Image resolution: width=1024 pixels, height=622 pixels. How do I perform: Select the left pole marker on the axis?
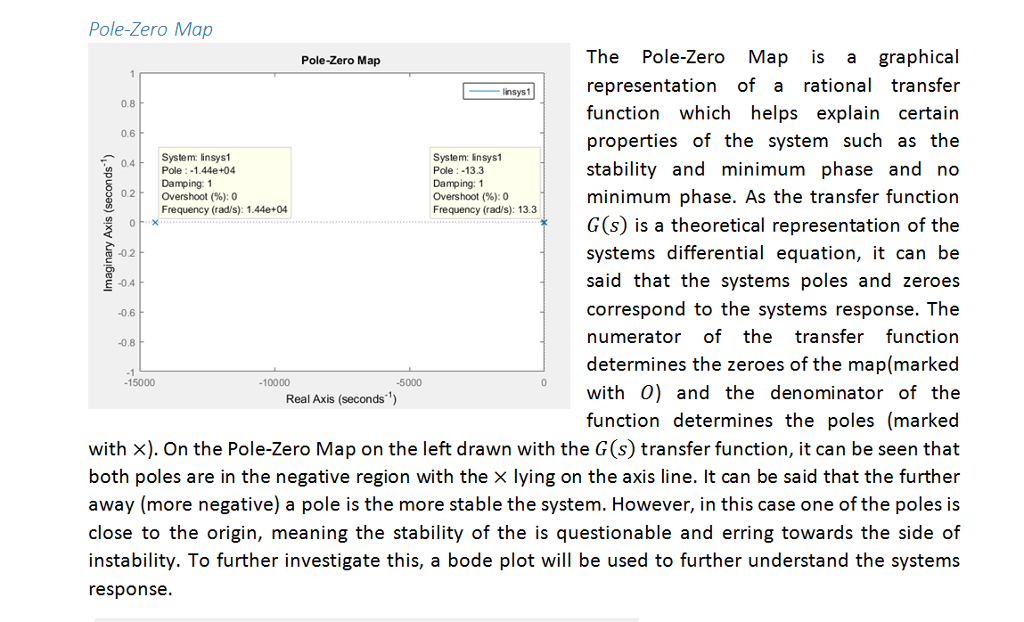155,224
